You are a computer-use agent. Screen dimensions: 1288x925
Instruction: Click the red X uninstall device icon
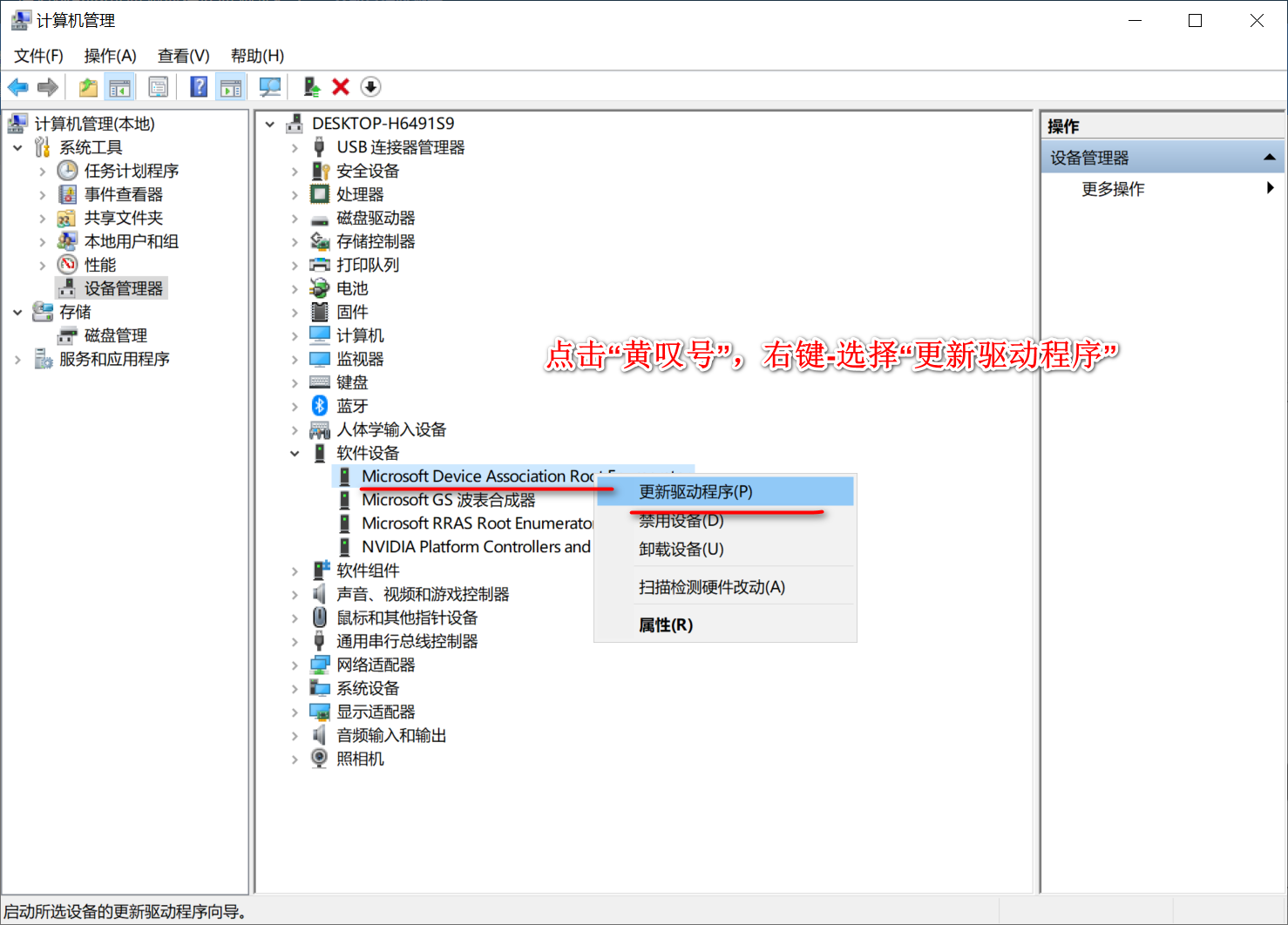341,87
